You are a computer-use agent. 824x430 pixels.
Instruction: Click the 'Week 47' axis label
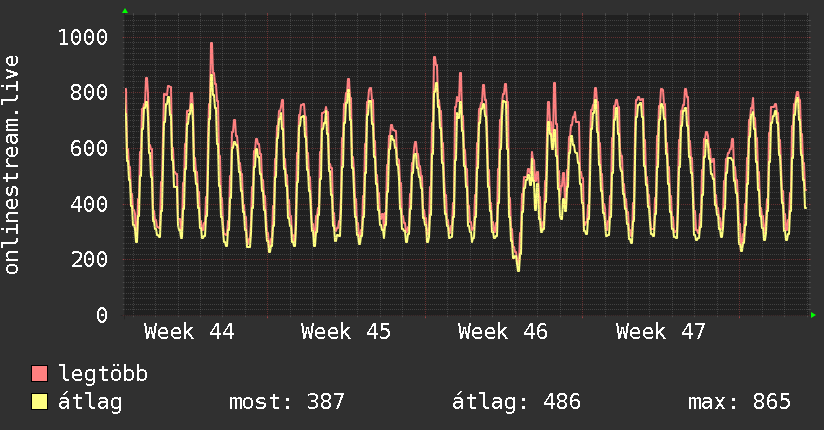point(661,332)
